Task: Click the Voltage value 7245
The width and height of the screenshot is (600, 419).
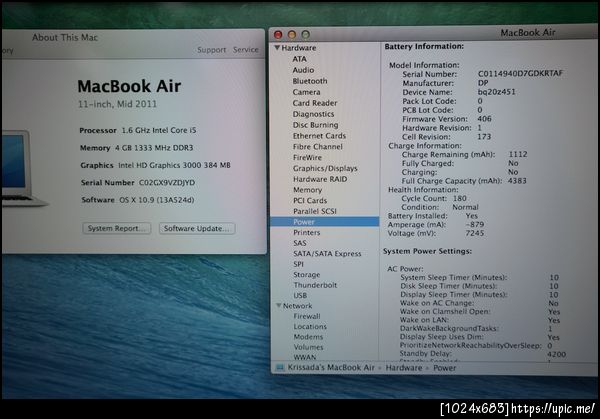Action: point(475,233)
